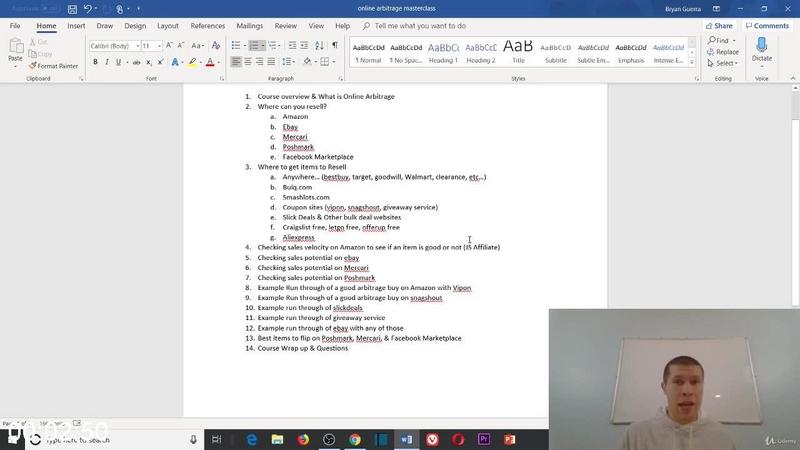800x450 pixels.
Task: Apply yellow text highlight color
Action: tap(192, 62)
